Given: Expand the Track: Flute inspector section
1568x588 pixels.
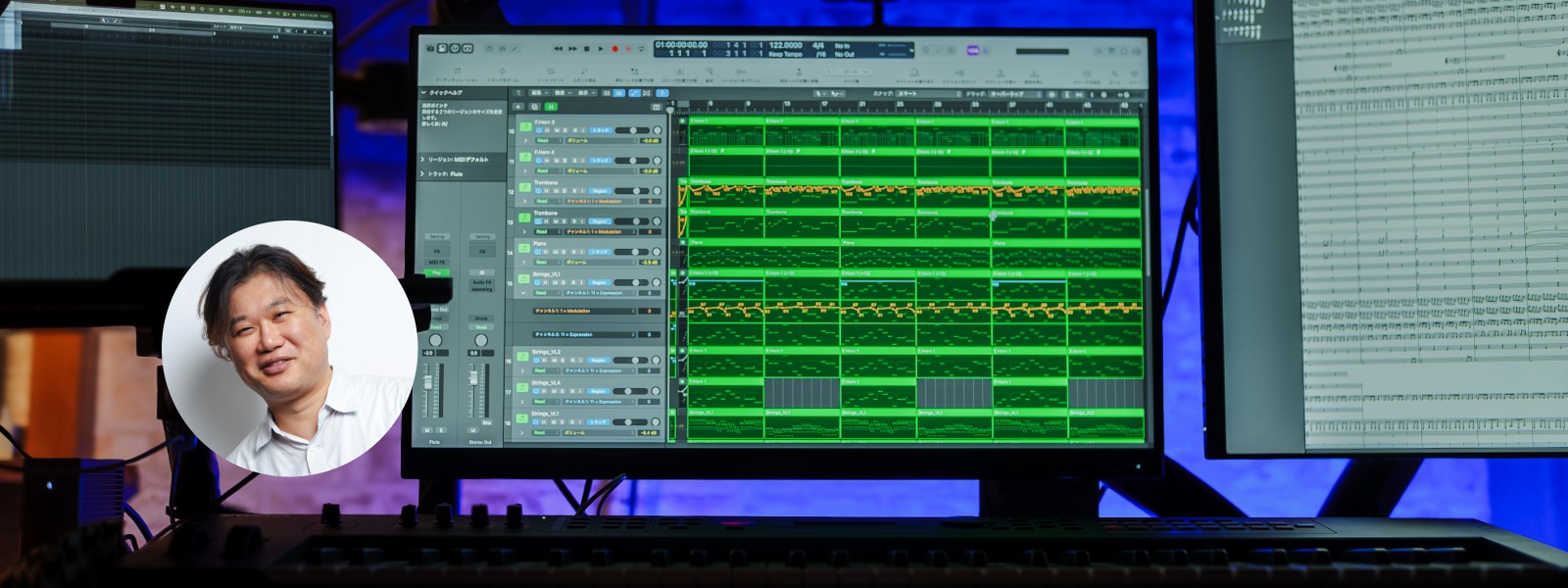Looking at the screenshot, I should point(423,173).
